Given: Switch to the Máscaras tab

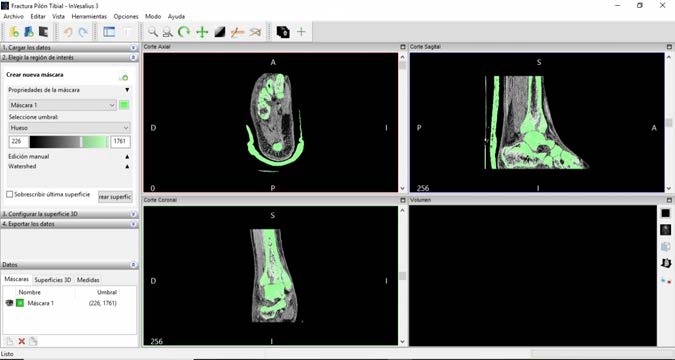Looking at the screenshot, I should point(17,279).
